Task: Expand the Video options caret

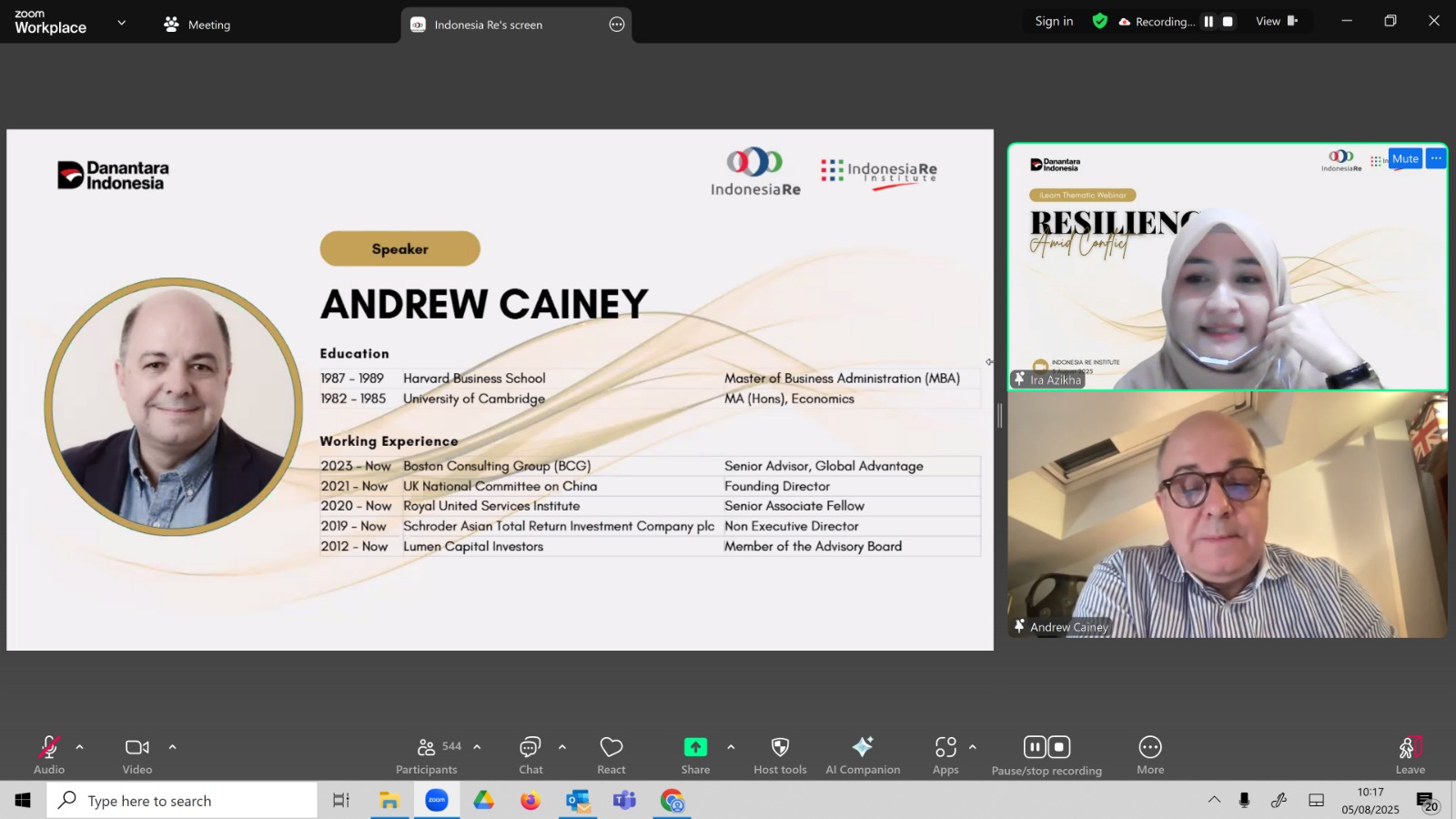Action: click(172, 747)
